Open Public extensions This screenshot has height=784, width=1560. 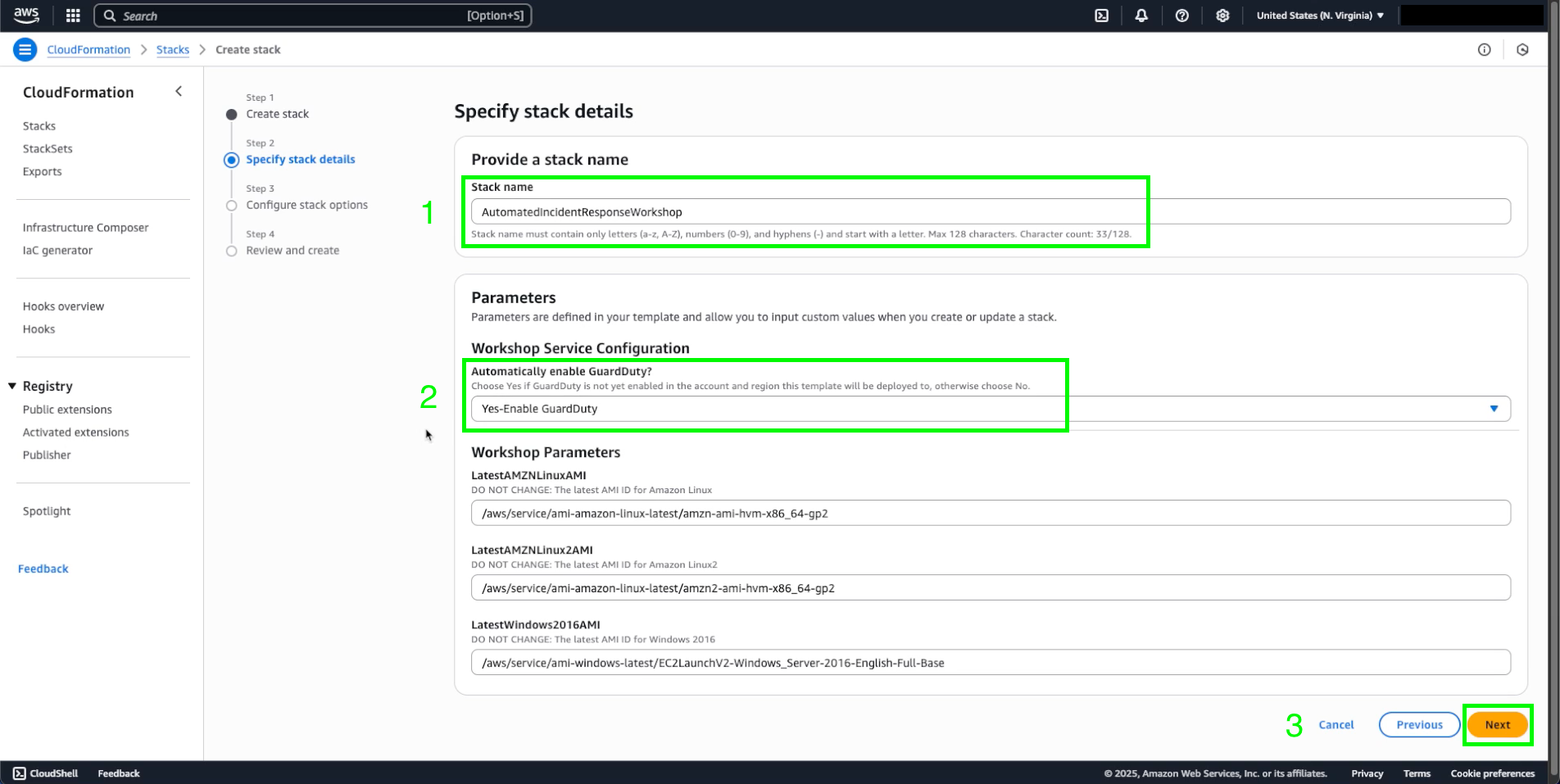pos(67,410)
